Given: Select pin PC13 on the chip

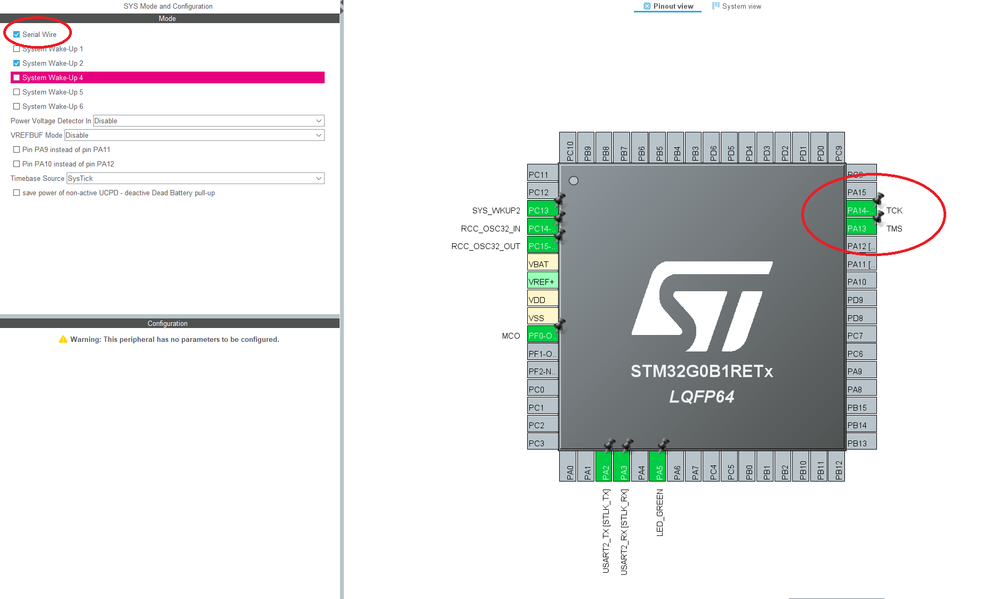Looking at the screenshot, I should click(543, 210).
